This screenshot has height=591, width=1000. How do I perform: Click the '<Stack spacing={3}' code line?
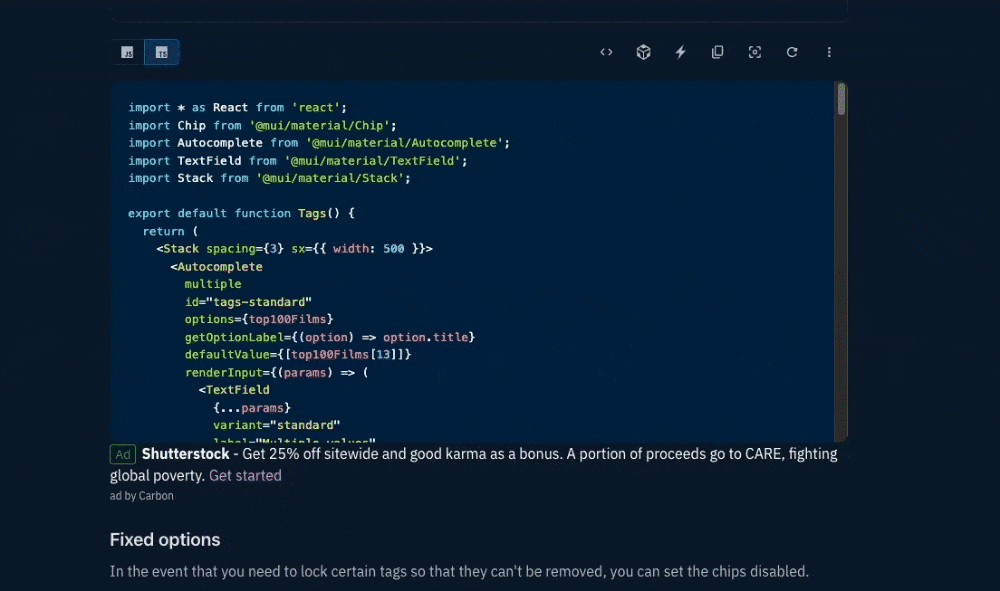pyautogui.click(x=295, y=249)
